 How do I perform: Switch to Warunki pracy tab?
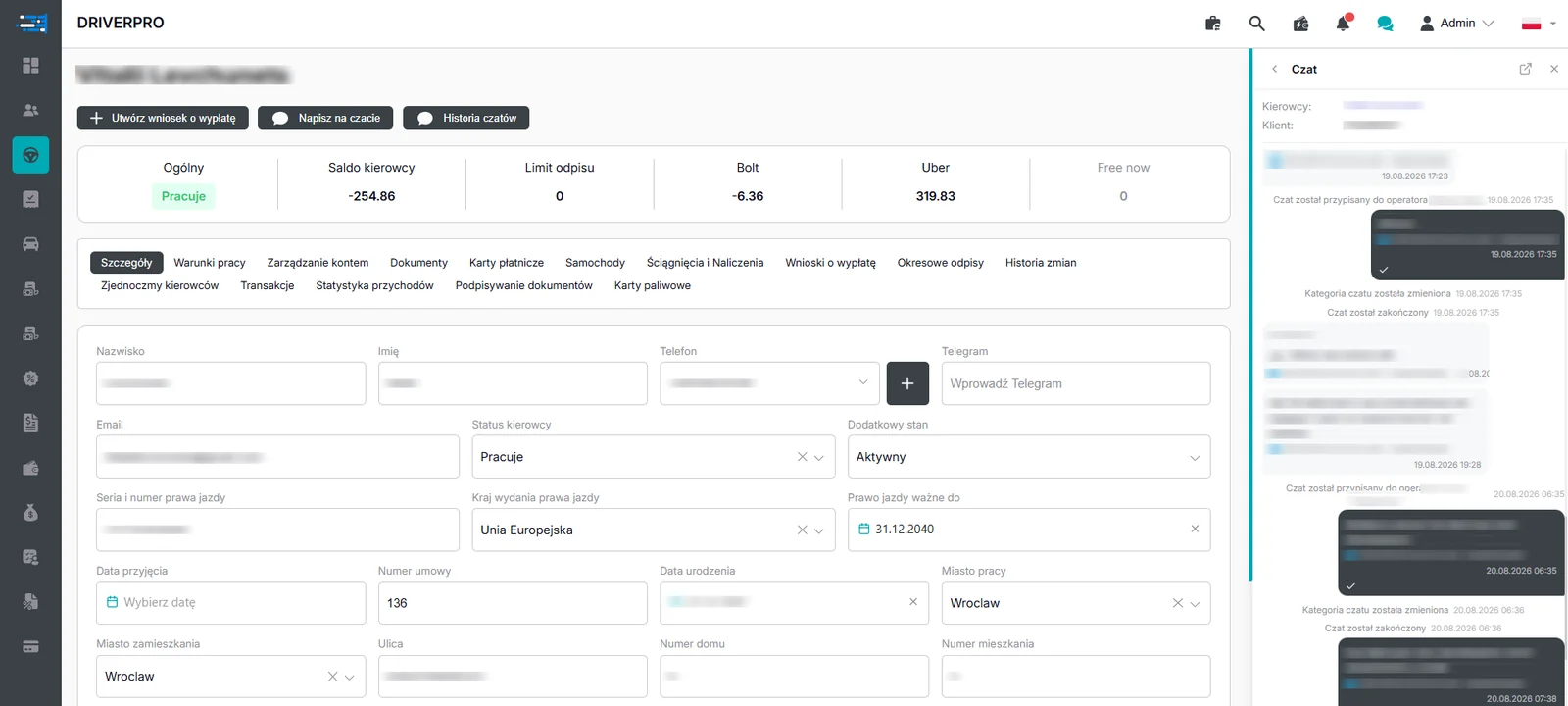(x=210, y=263)
